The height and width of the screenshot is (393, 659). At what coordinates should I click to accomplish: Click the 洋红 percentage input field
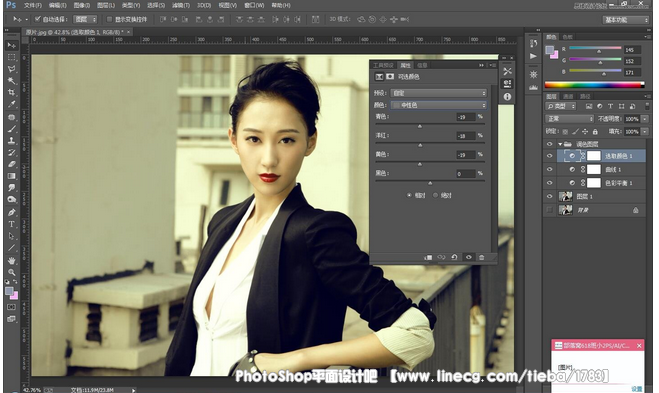click(466, 136)
